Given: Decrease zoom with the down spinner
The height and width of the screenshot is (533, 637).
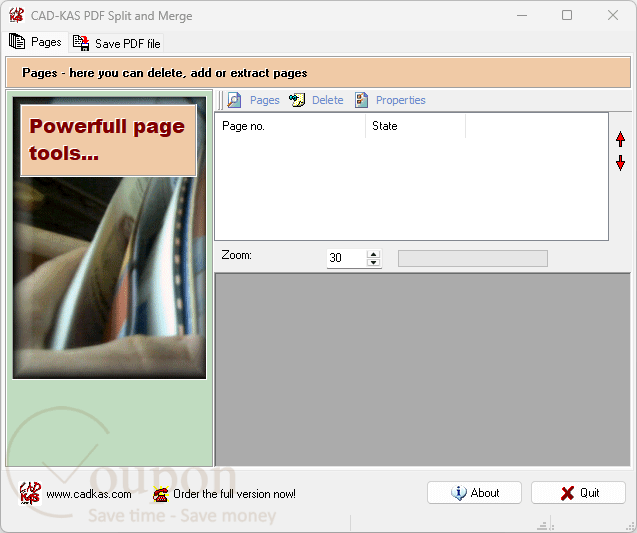Looking at the screenshot, I should pyautogui.click(x=373, y=262).
